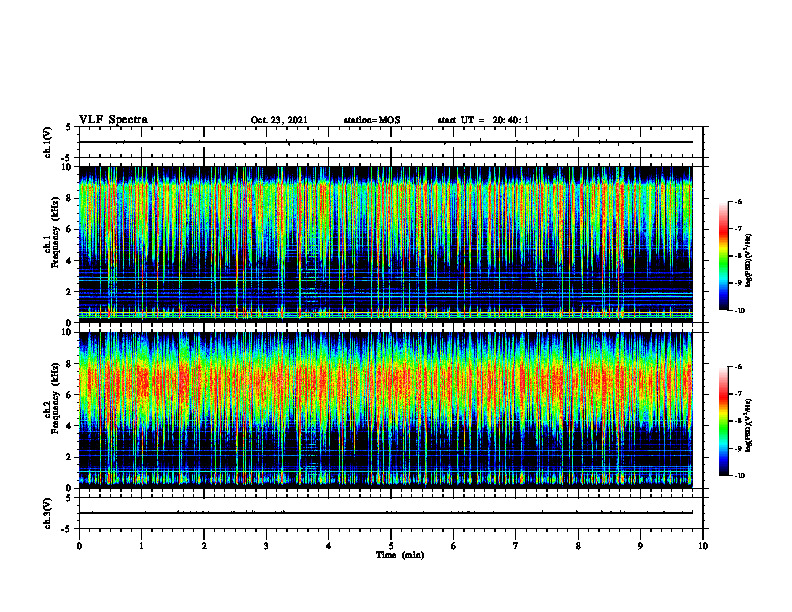Click the time axis tick label "2"
The image size is (792, 612).
pyautogui.click(x=204, y=546)
